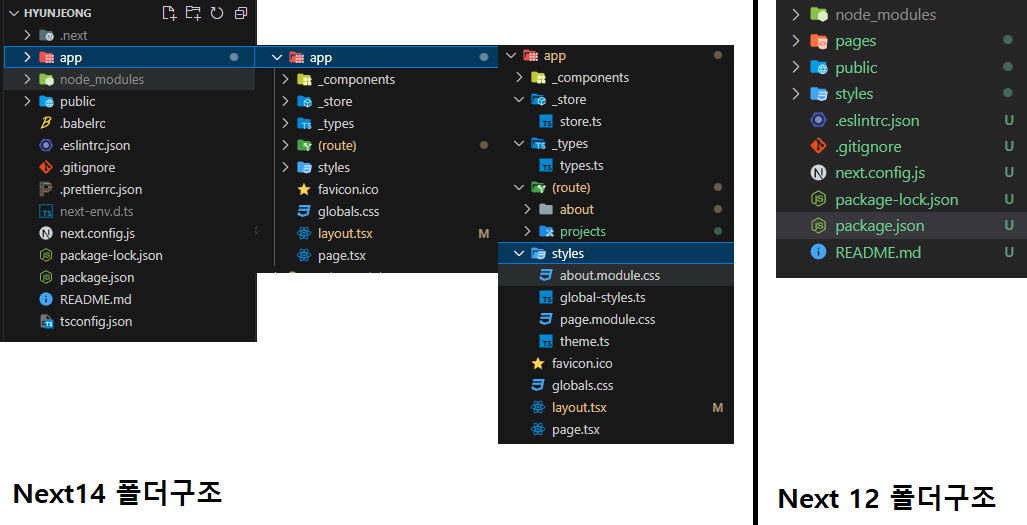Open theme.ts file
1027x525 pixels.
[x=584, y=342]
